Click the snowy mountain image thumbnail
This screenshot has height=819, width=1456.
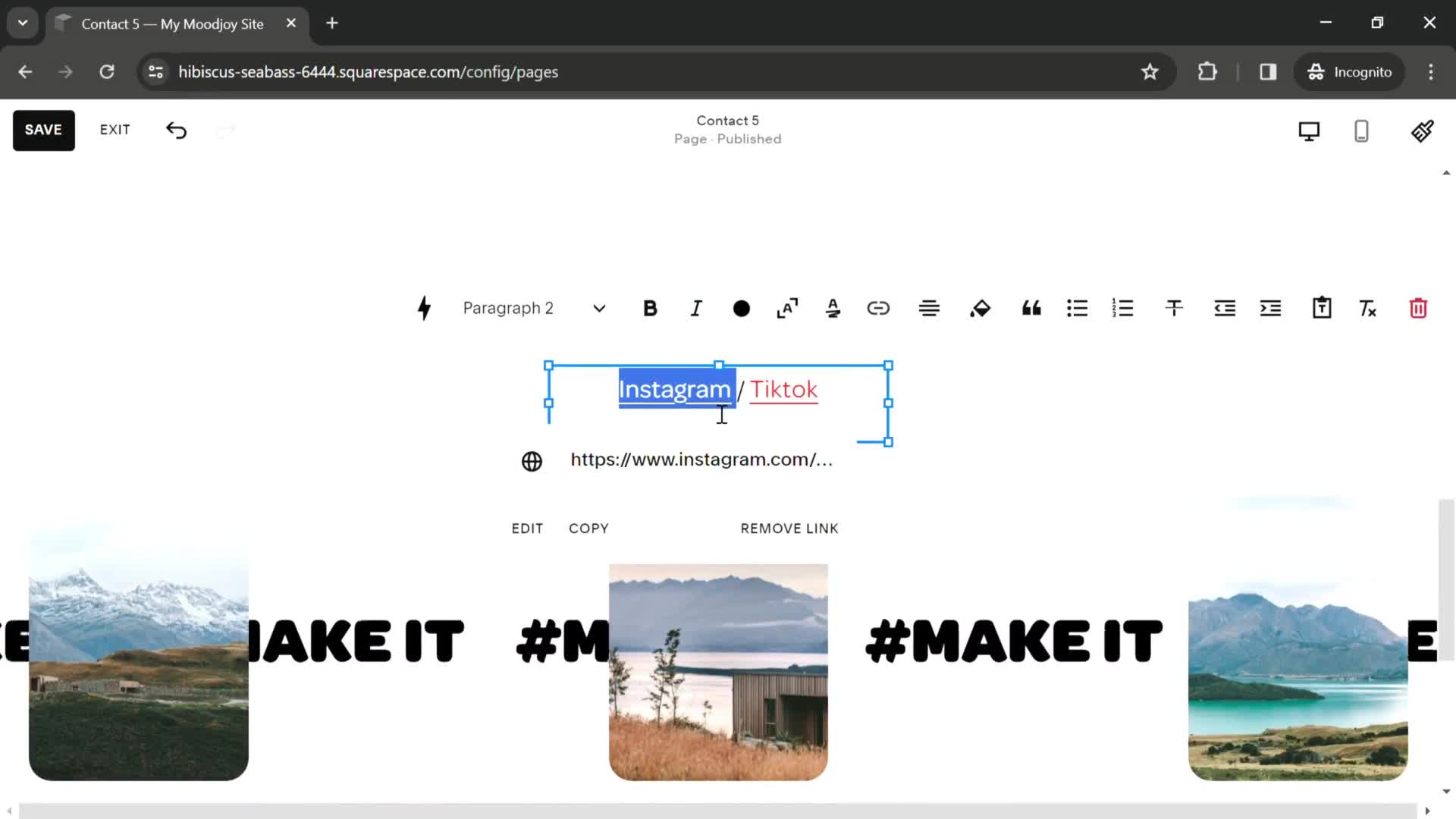pyautogui.click(x=139, y=651)
